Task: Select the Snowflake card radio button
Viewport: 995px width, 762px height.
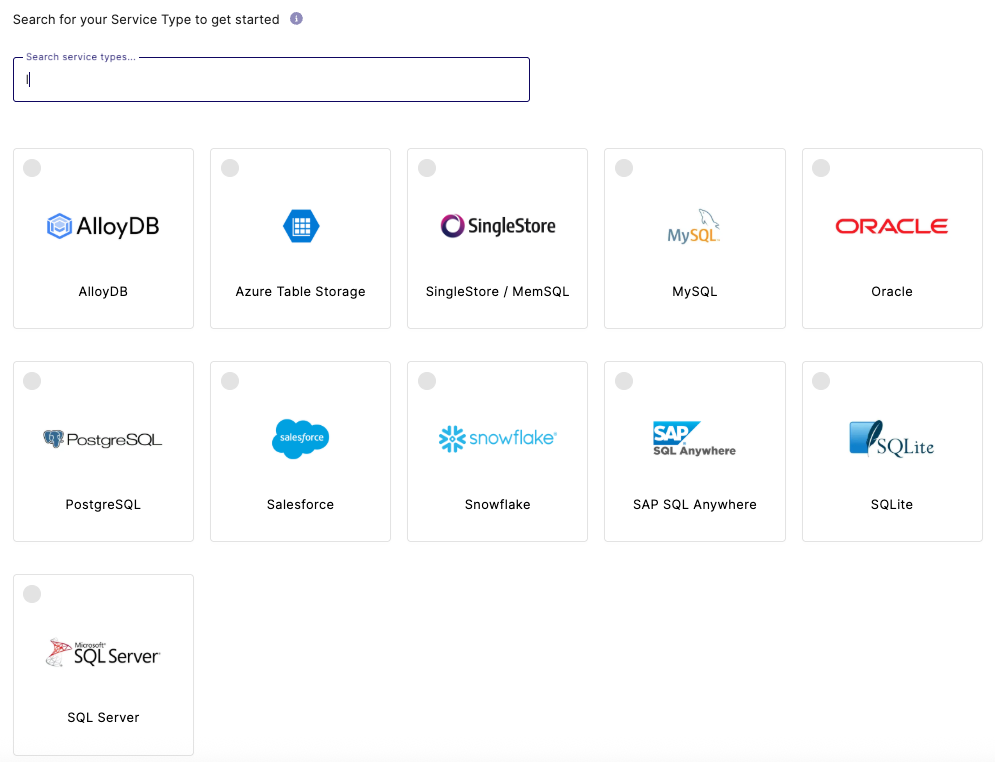Action: (x=427, y=381)
